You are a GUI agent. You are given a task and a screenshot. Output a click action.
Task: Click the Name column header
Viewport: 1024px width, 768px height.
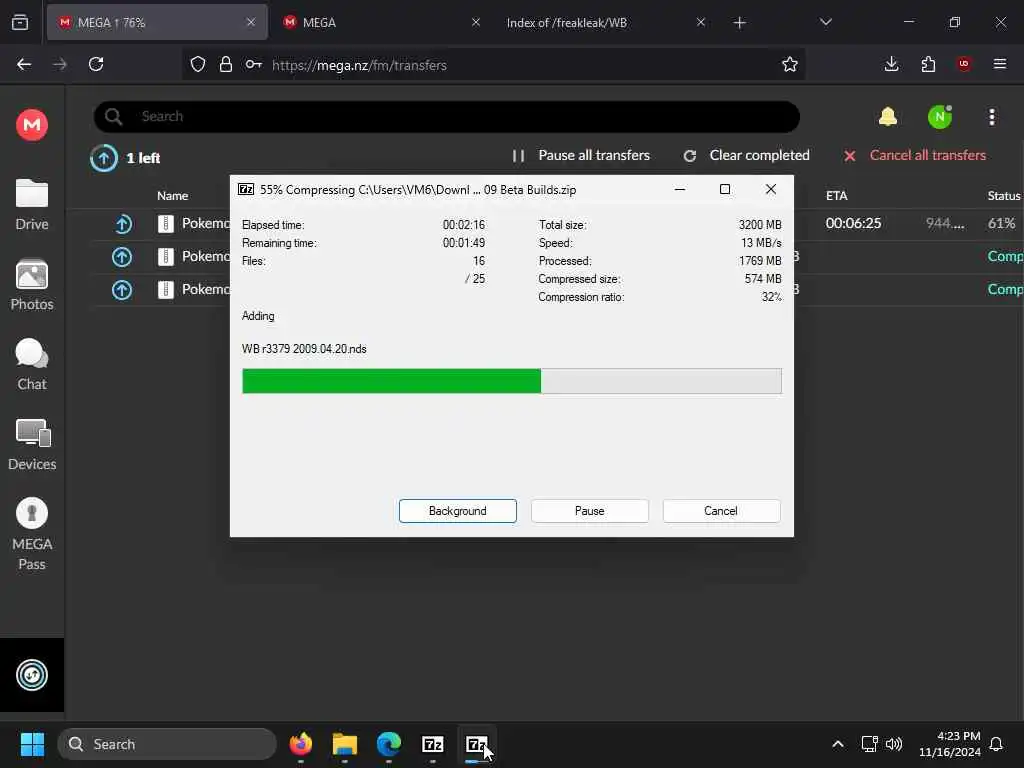pyautogui.click(x=172, y=195)
